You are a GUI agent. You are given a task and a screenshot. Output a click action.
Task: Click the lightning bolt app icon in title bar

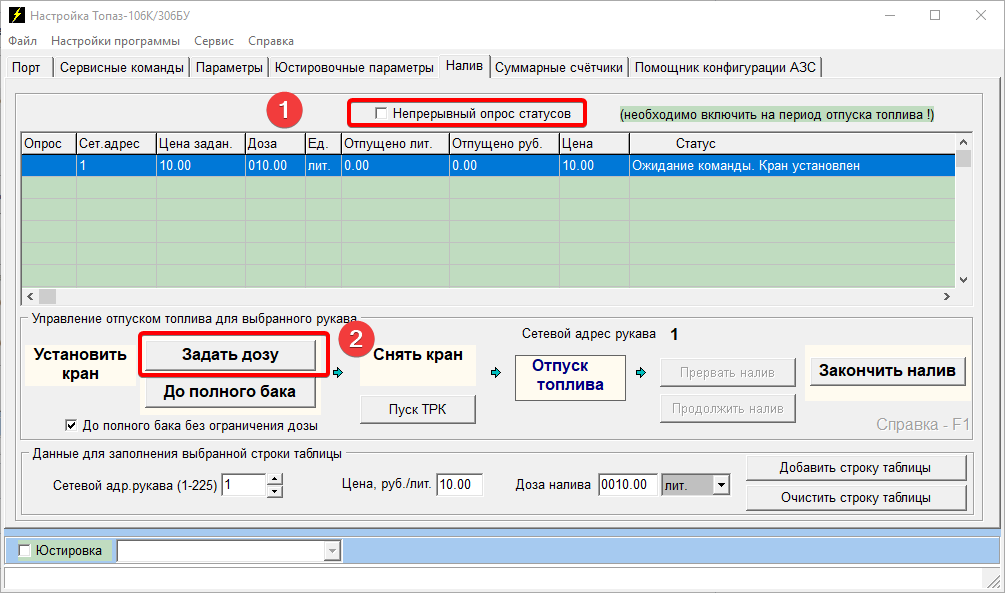click(16, 15)
